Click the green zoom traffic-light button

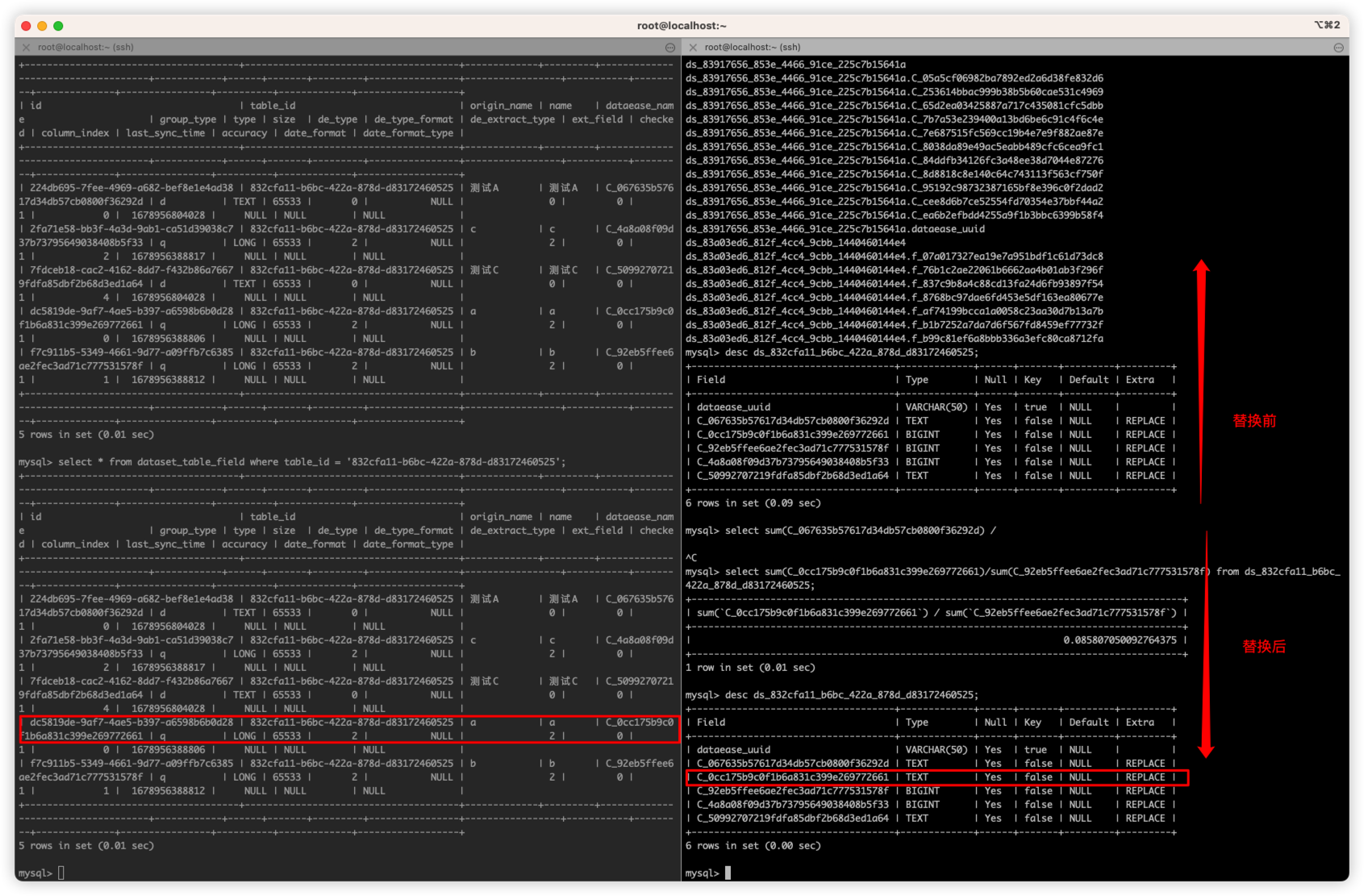coord(56,25)
